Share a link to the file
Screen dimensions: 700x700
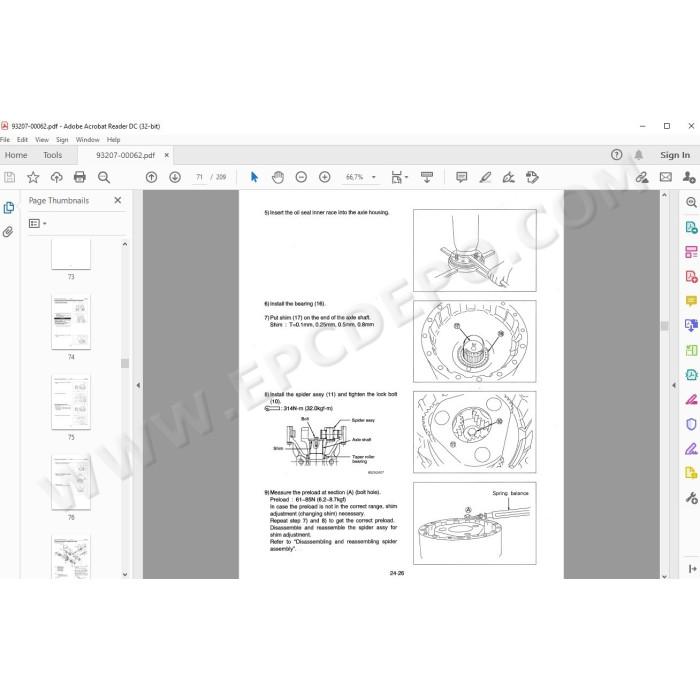click(x=642, y=177)
